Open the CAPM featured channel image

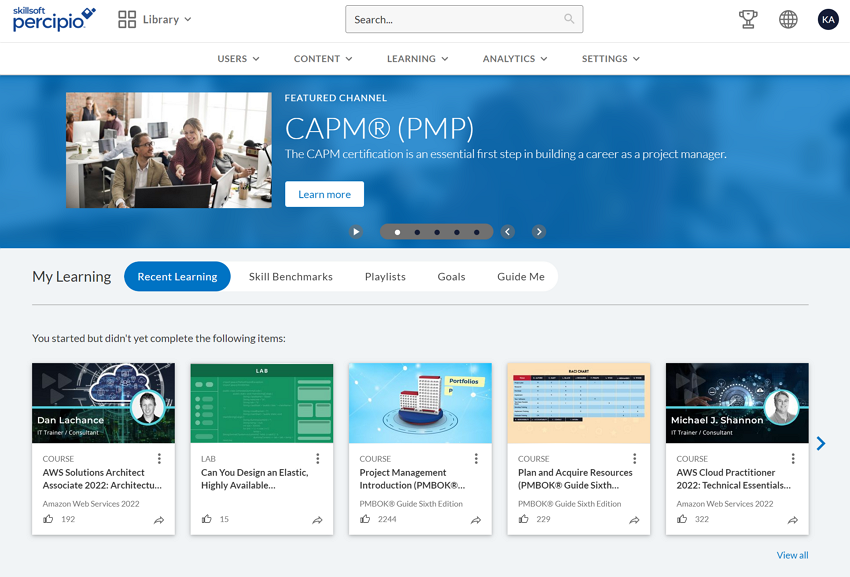tap(169, 150)
